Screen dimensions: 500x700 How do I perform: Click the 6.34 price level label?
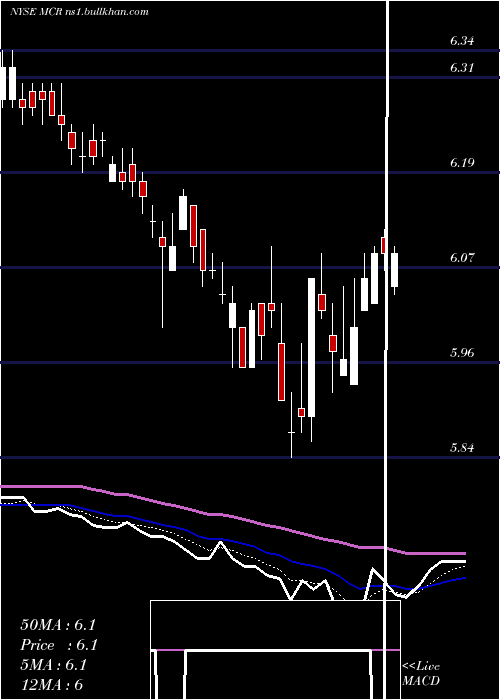[462, 41]
